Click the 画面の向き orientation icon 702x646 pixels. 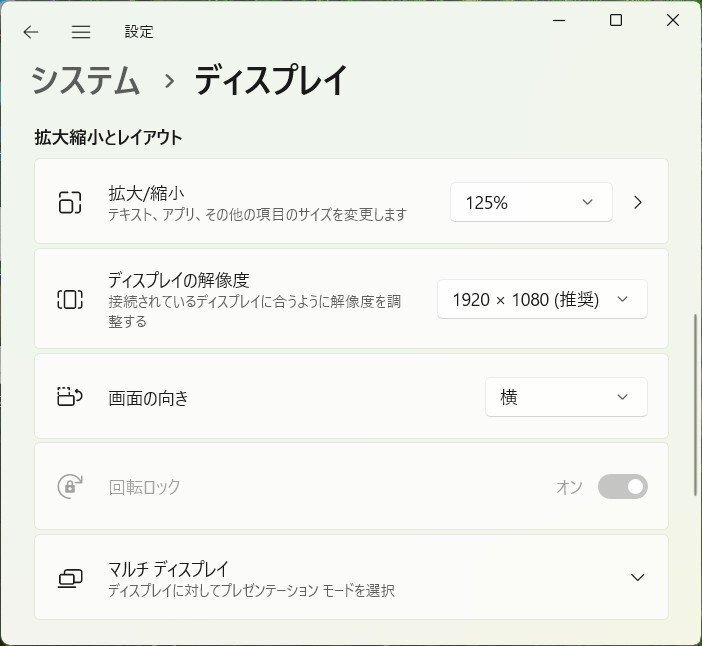[x=70, y=397]
